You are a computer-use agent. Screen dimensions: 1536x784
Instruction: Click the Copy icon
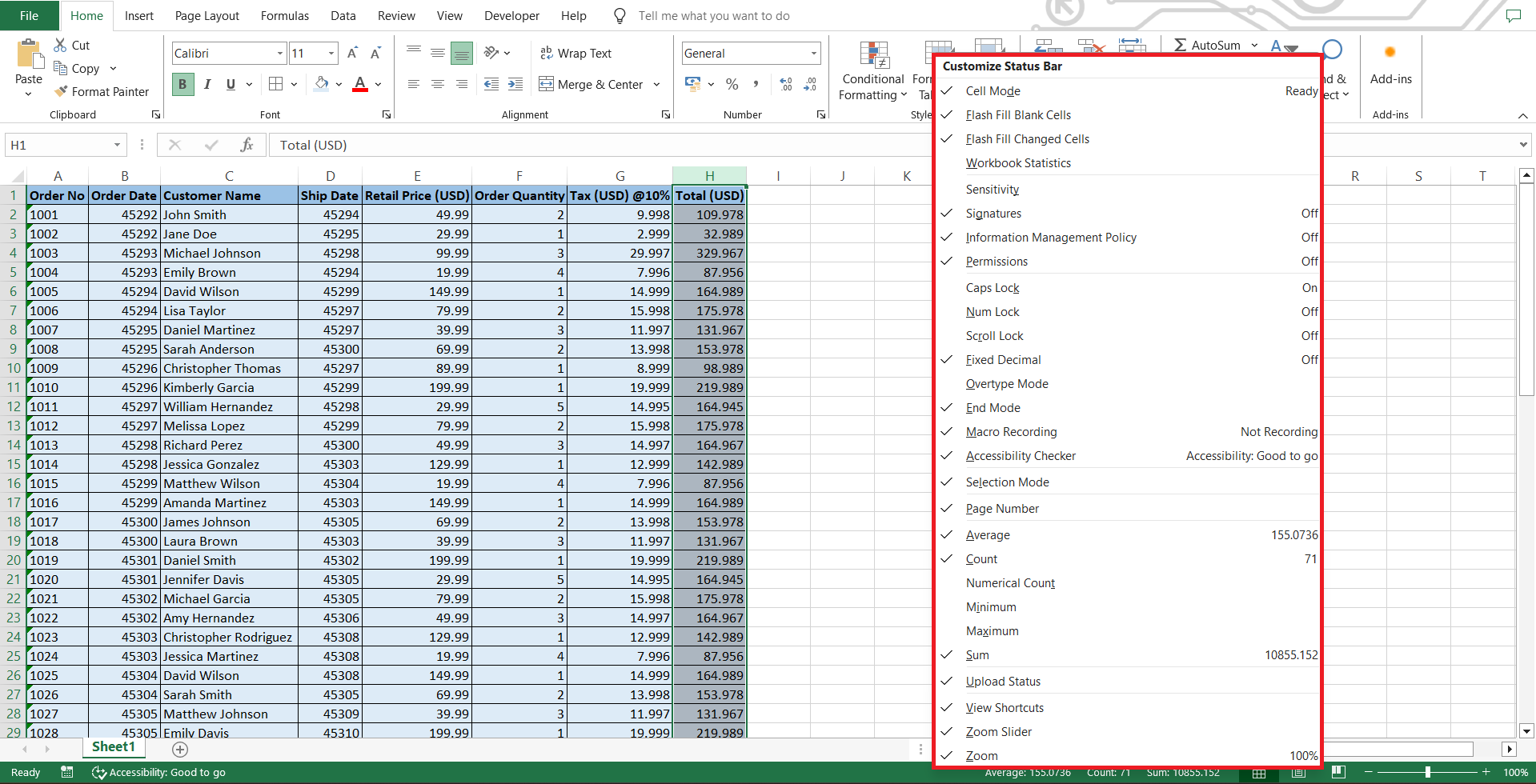tap(60, 68)
